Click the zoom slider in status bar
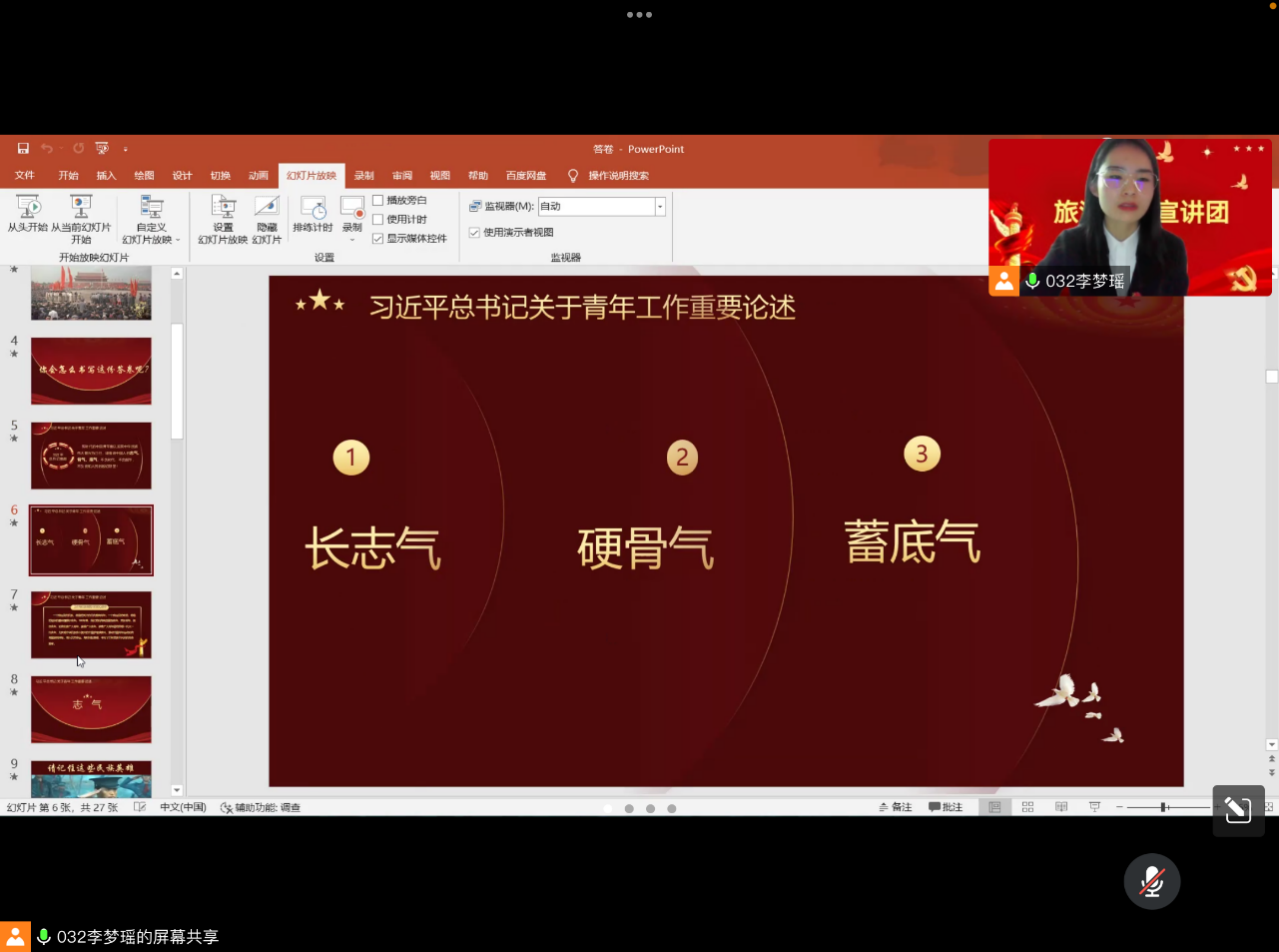This screenshot has height=952, width=1279. pos(1164,807)
